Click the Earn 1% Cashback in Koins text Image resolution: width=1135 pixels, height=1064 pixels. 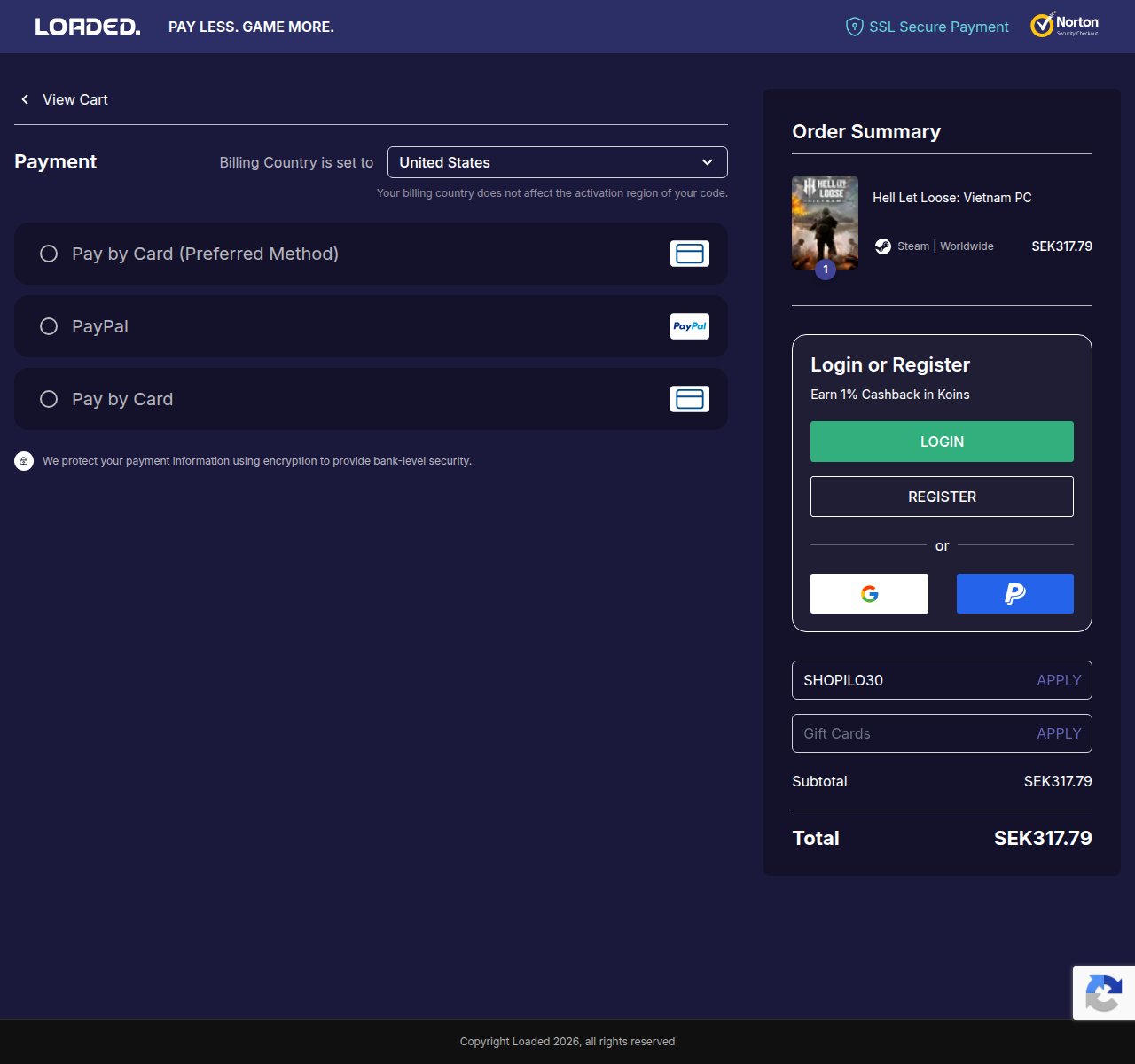pyautogui.click(x=890, y=395)
